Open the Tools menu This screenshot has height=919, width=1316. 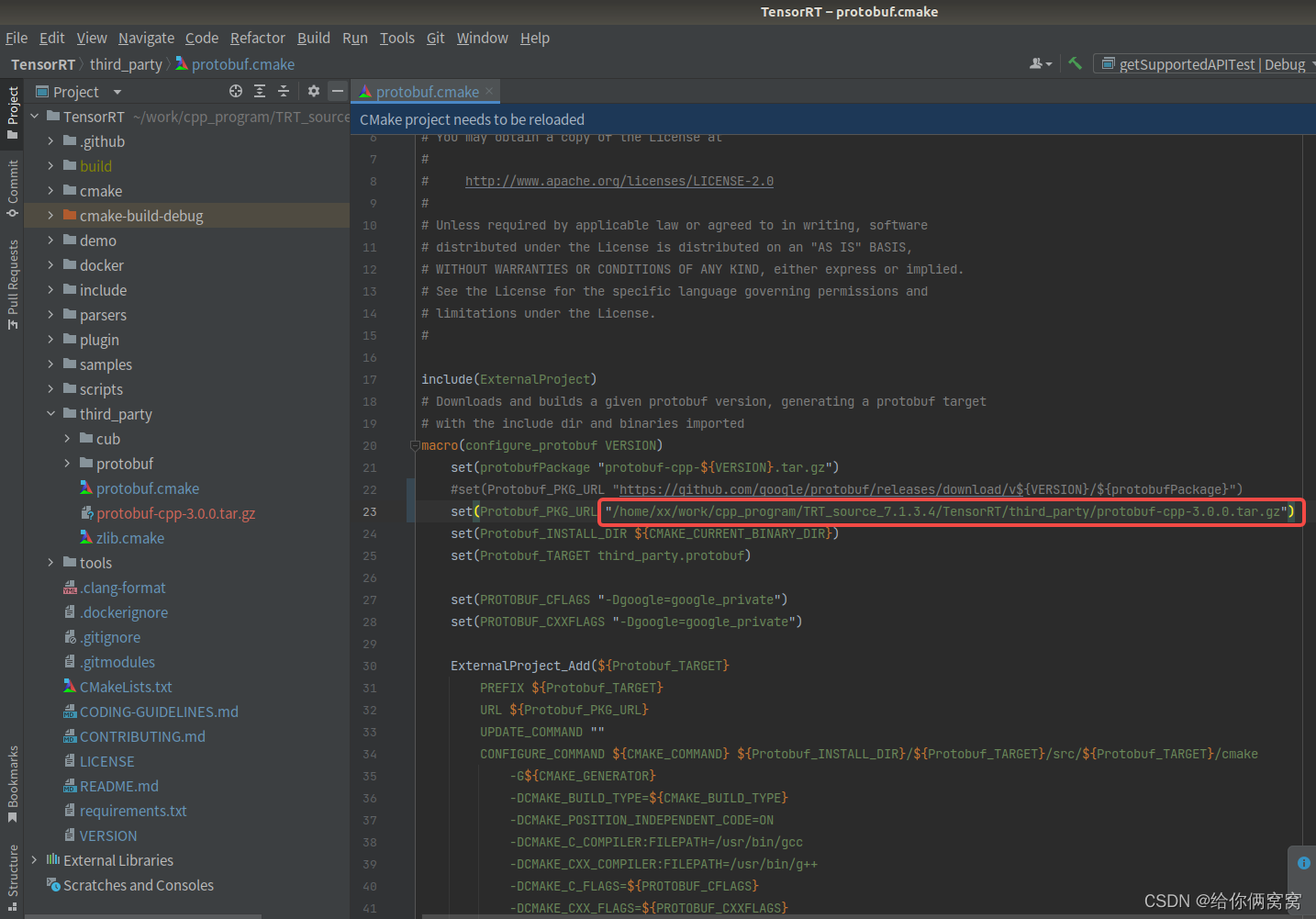pos(397,38)
